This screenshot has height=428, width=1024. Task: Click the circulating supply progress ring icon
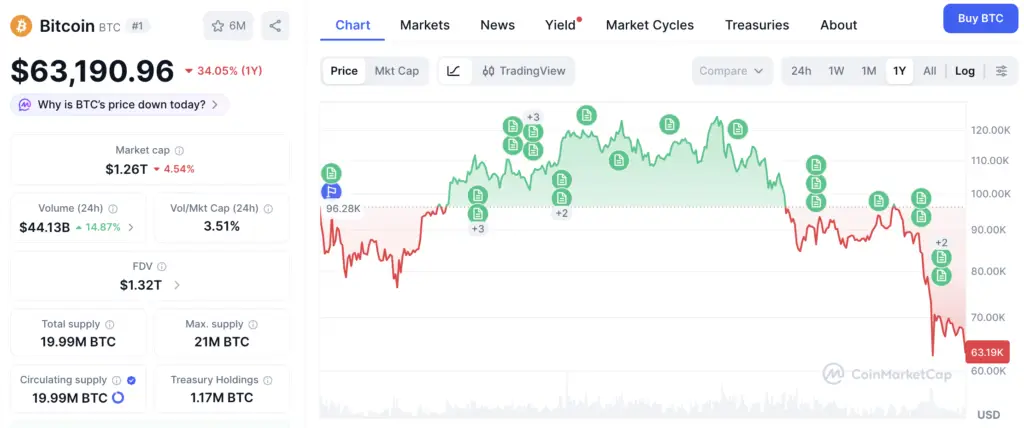click(x=118, y=398)
